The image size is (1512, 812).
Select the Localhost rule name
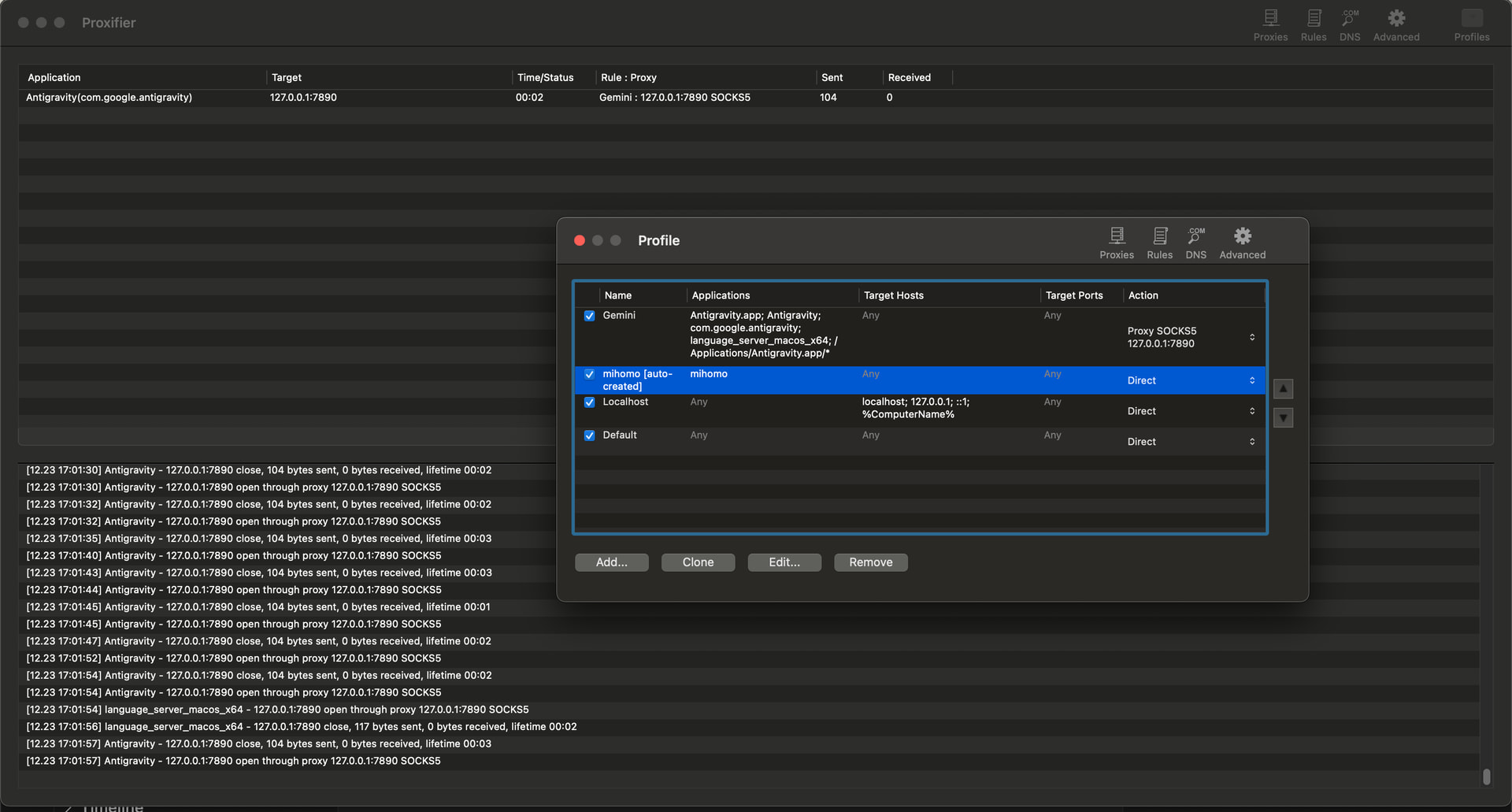tap(625, 402)
